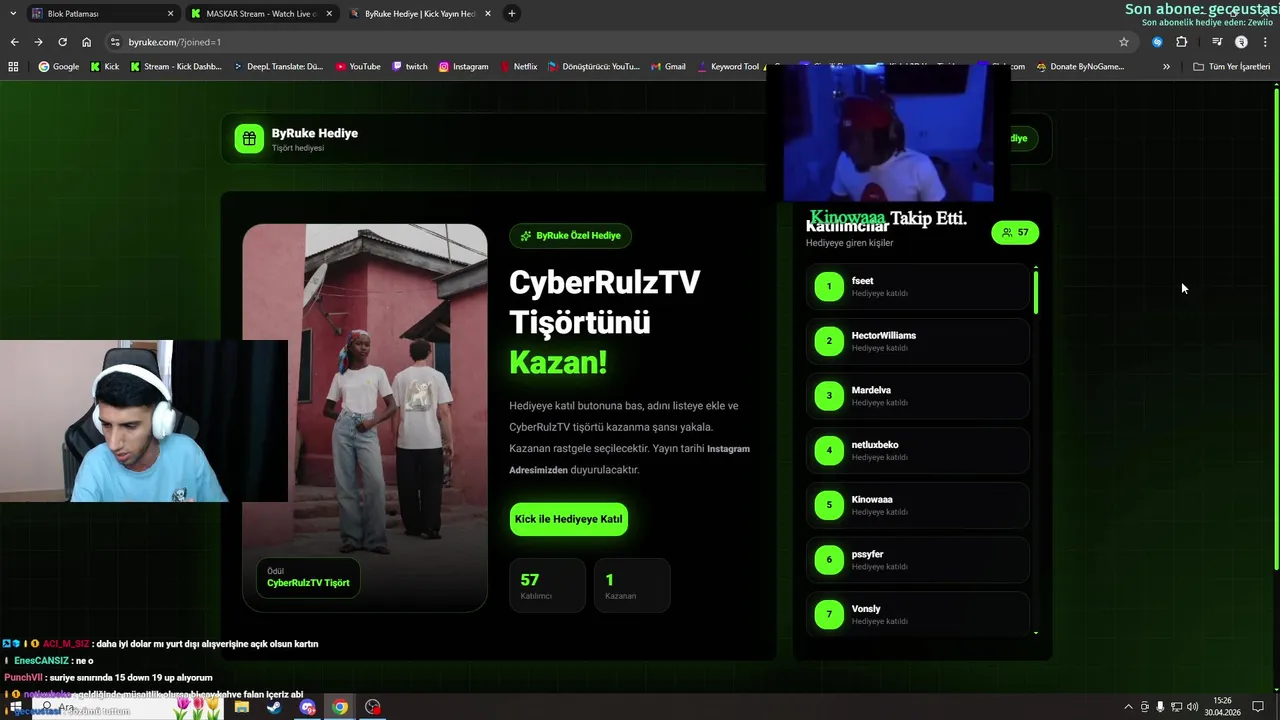Open File Explorer from the taskbar

pyautogui.click(x=242, y=707)
